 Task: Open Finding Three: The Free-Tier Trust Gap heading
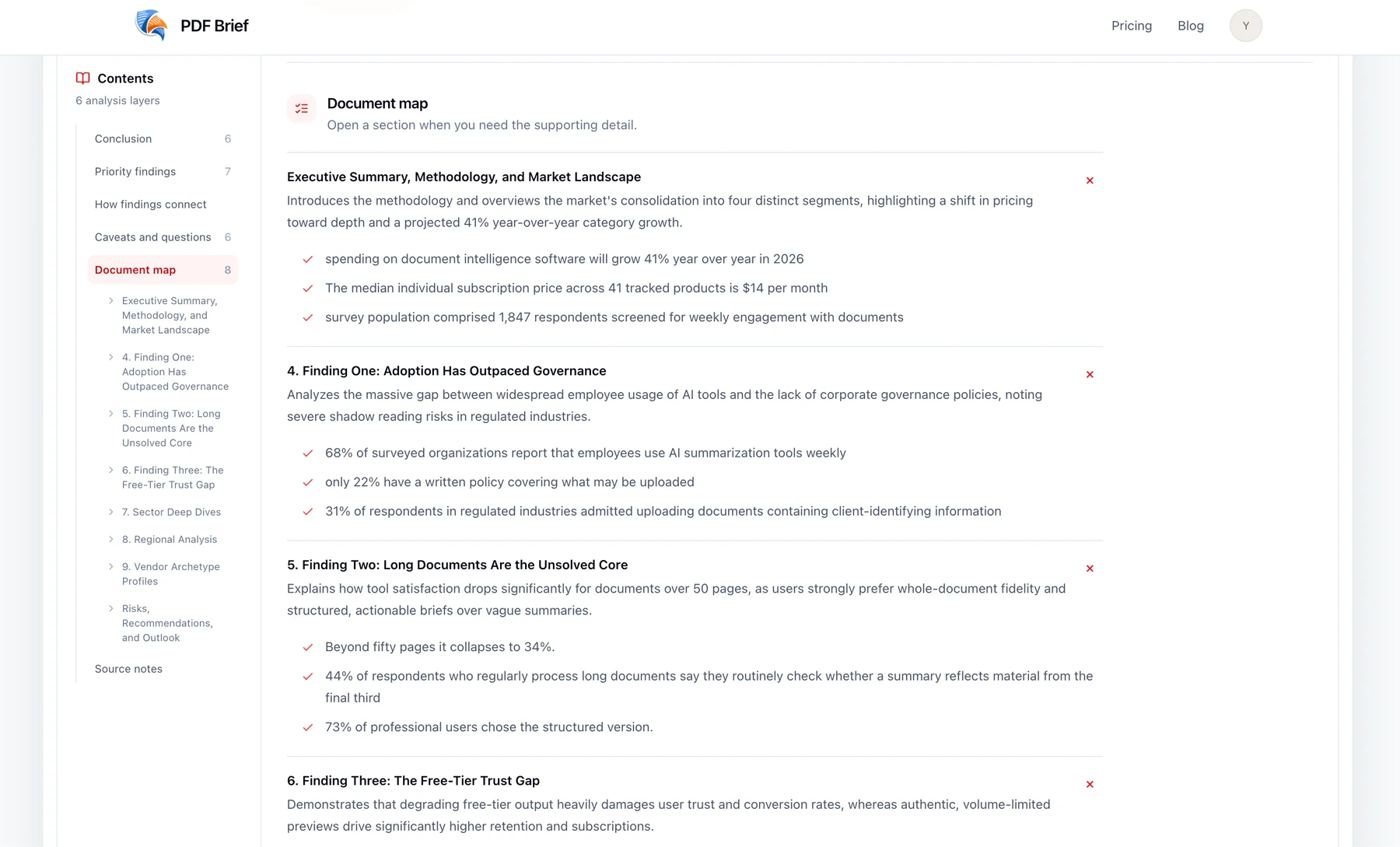(413, 781)
